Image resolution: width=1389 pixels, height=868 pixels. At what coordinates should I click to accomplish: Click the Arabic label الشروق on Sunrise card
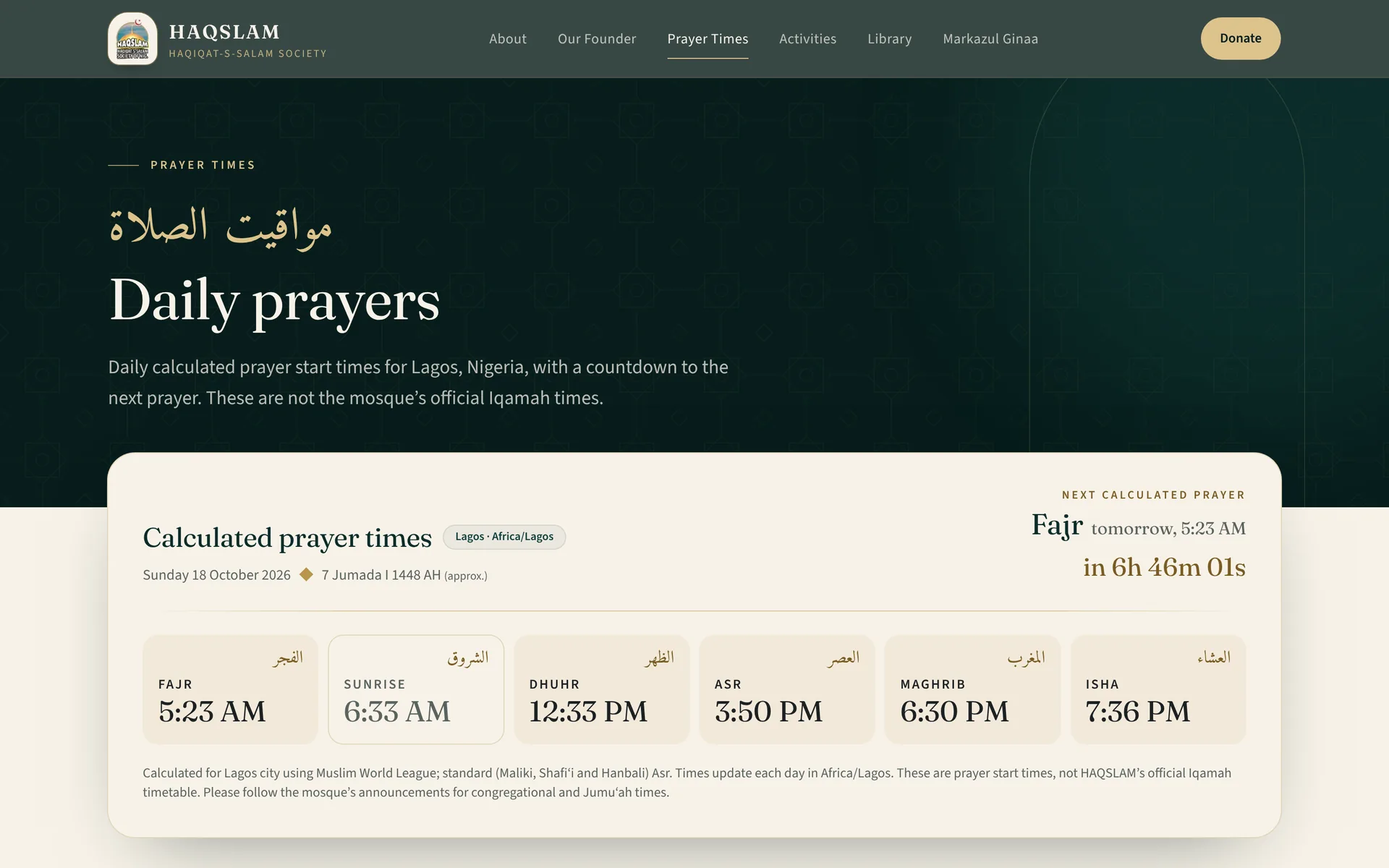[x=468, y=658]
